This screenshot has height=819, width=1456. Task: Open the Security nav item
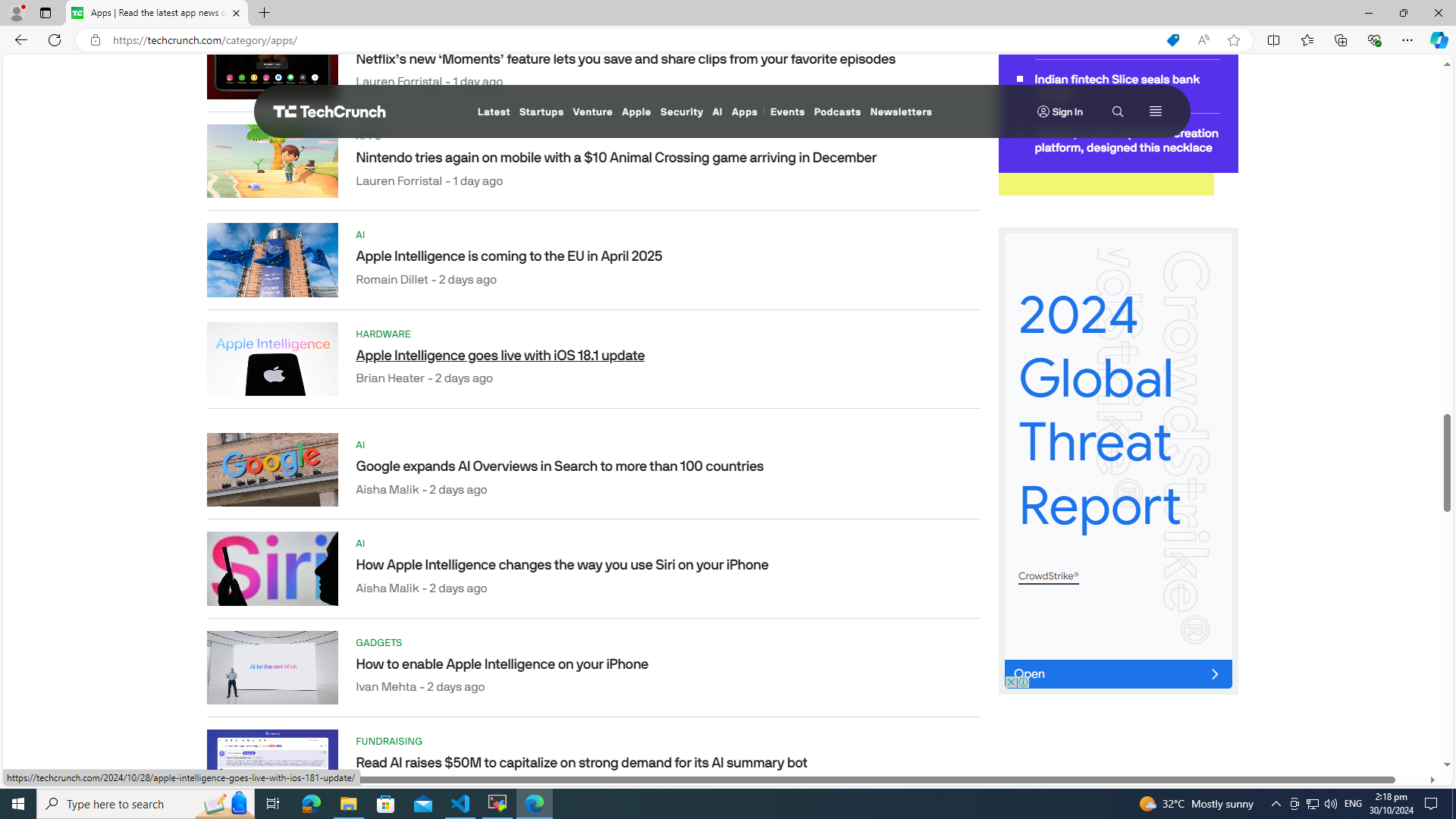point(681,112)
